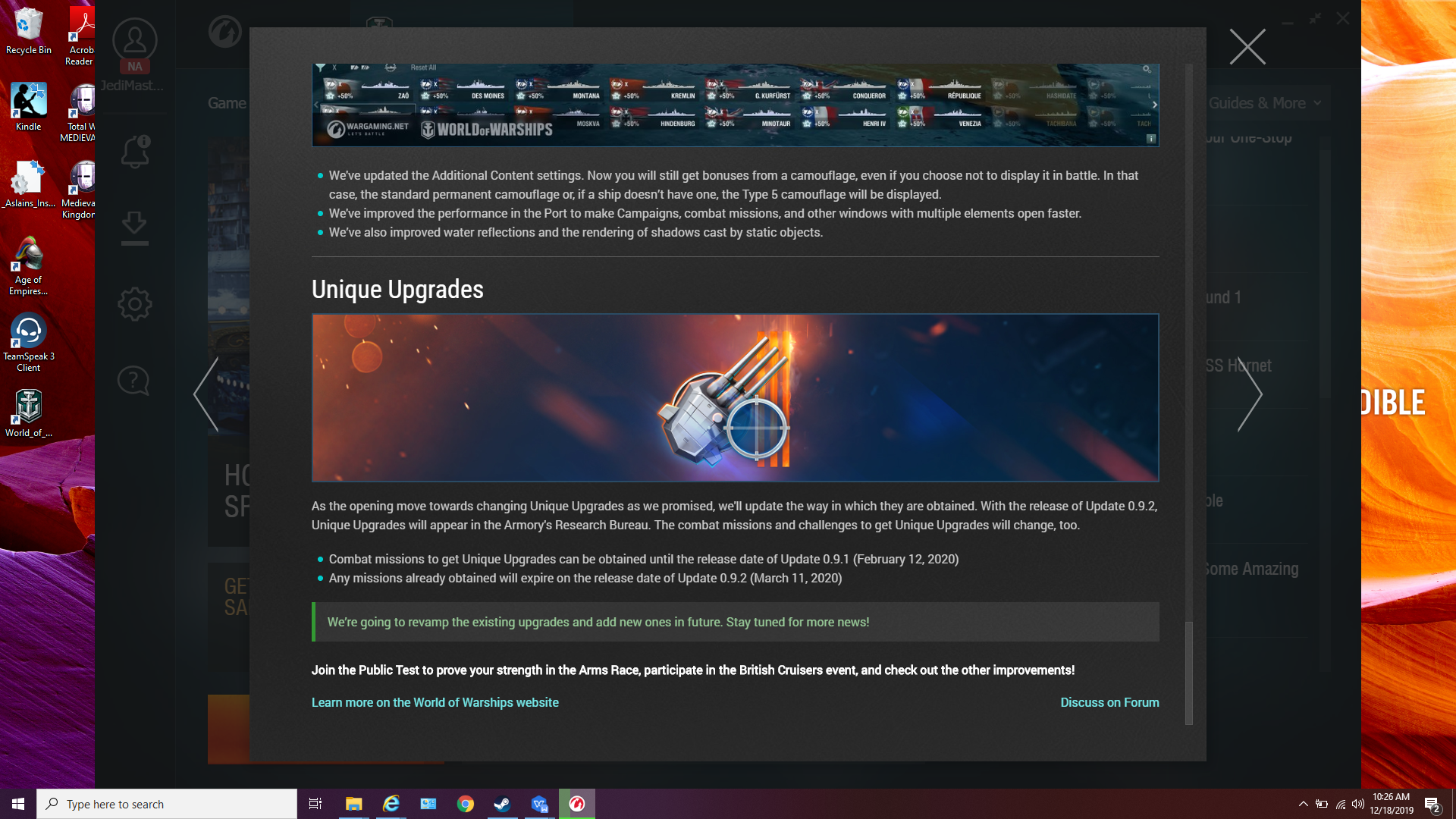Click the Discuss on Forum link
Image resolution: width=1456 pixels, height=819 pixels.
point(1109,702)
